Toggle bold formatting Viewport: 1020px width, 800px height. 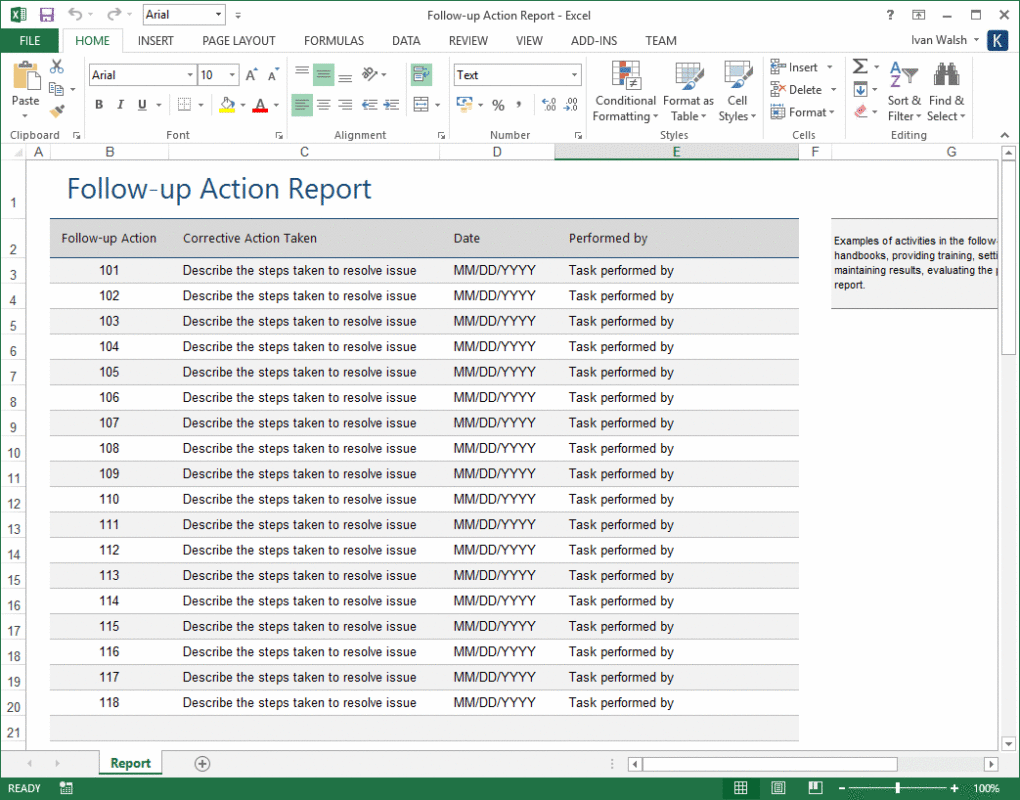(x=98, y=103)
